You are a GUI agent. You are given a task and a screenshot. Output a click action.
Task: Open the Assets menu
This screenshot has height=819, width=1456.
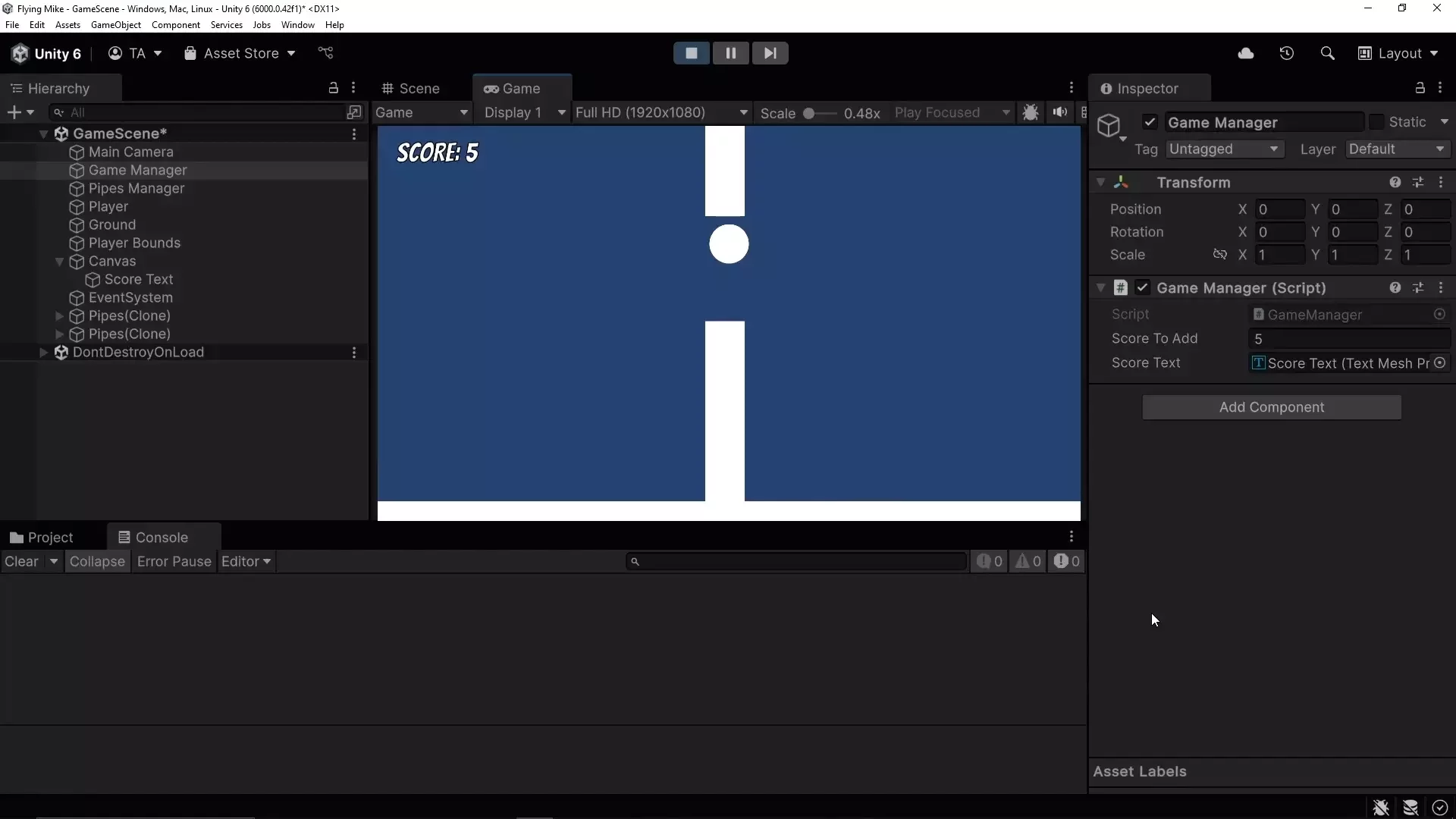pyautogui.click(x=67, y=25)
